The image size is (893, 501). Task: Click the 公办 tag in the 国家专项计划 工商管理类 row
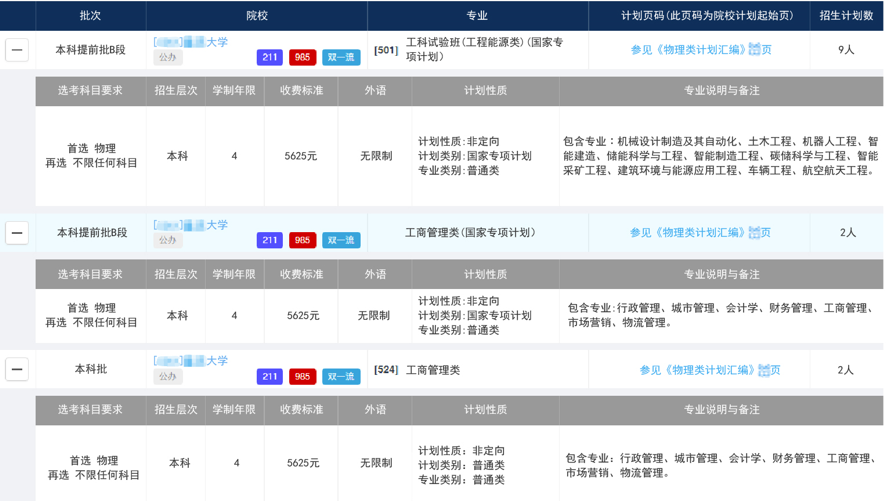pos(167,240)
